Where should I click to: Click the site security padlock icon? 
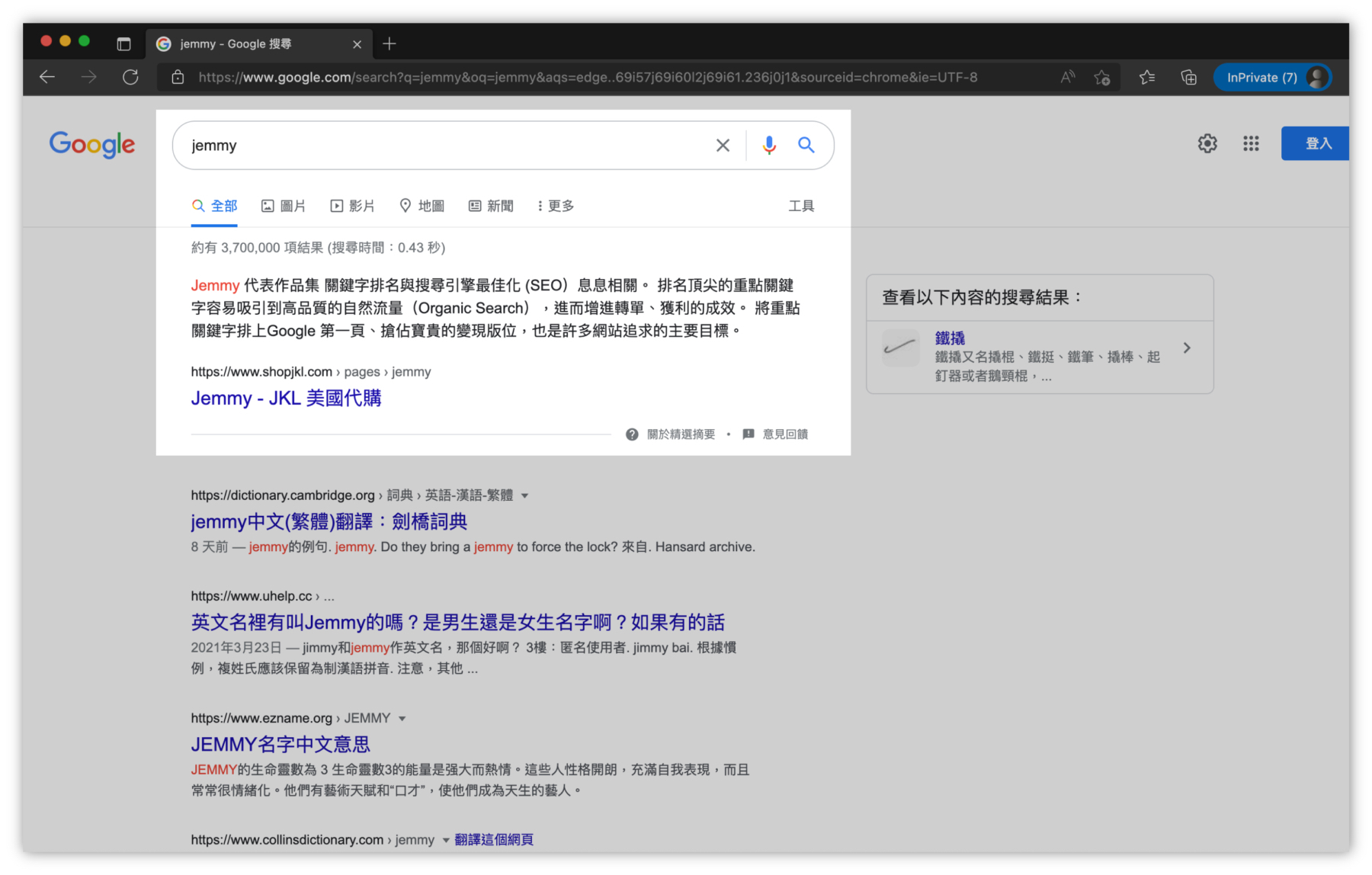coord(178,77)
